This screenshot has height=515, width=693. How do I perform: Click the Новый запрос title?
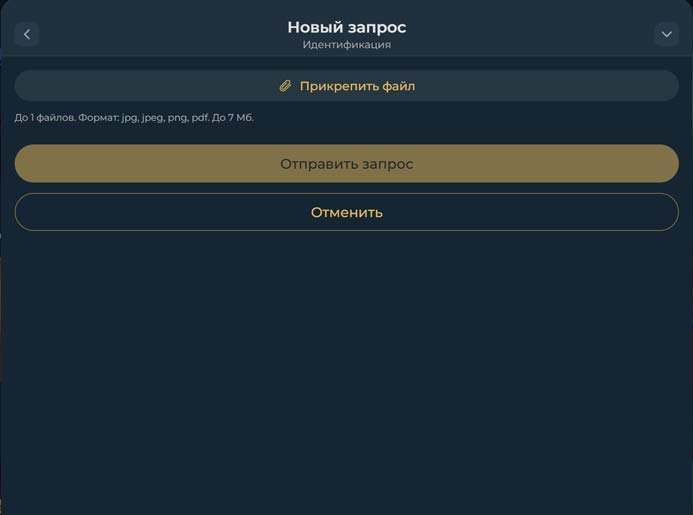pos(346,27)
